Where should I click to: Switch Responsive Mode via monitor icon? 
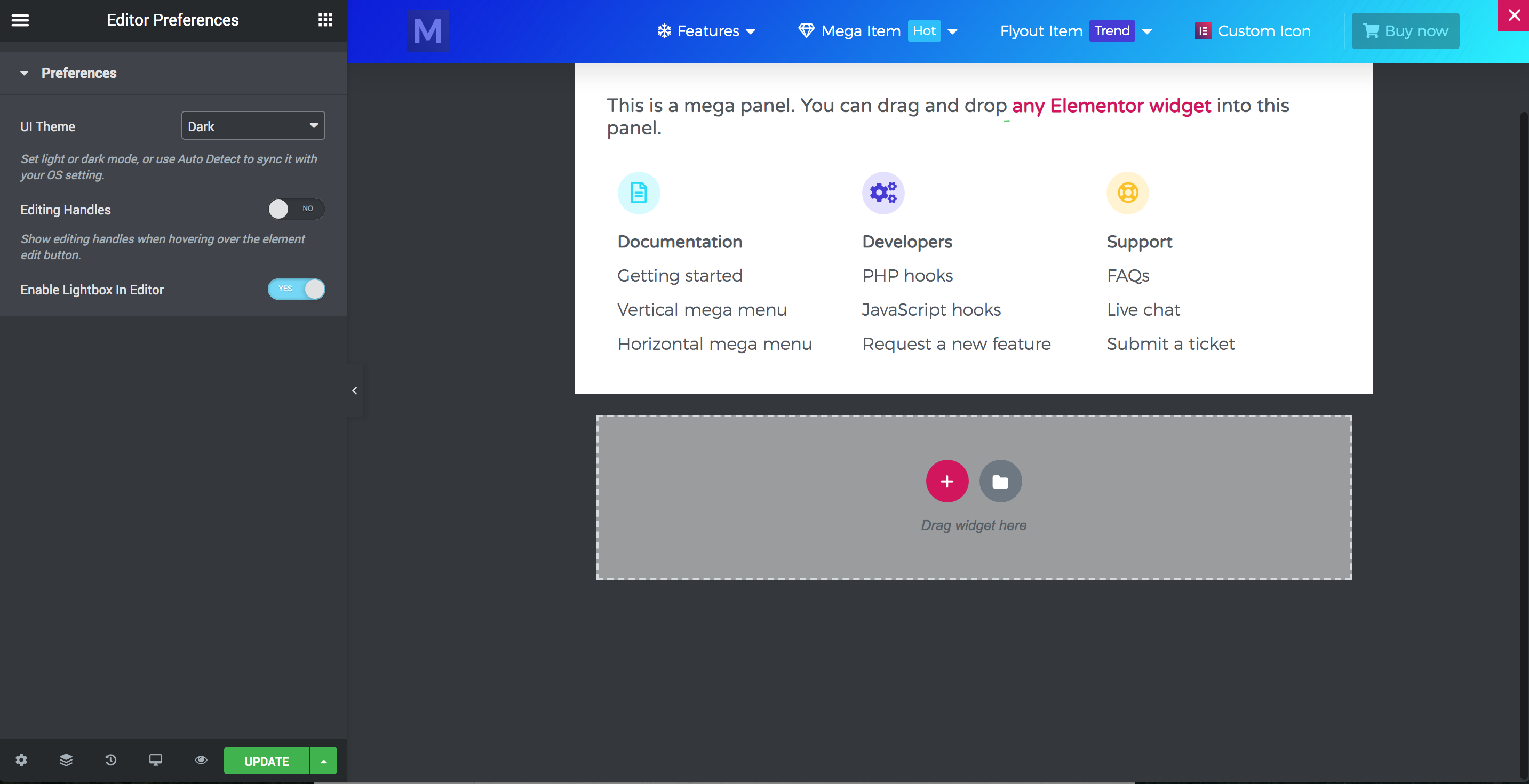(x=155, y=760)
